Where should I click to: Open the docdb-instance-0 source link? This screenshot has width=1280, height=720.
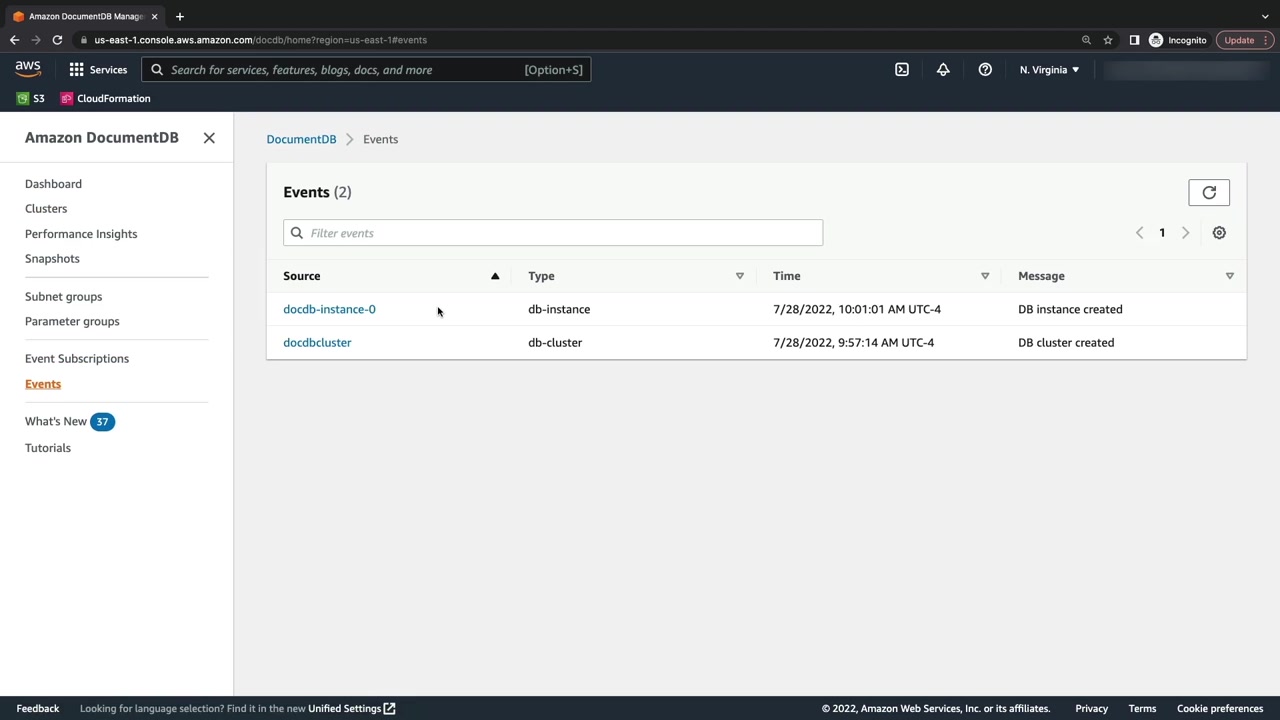click(329, 309)
